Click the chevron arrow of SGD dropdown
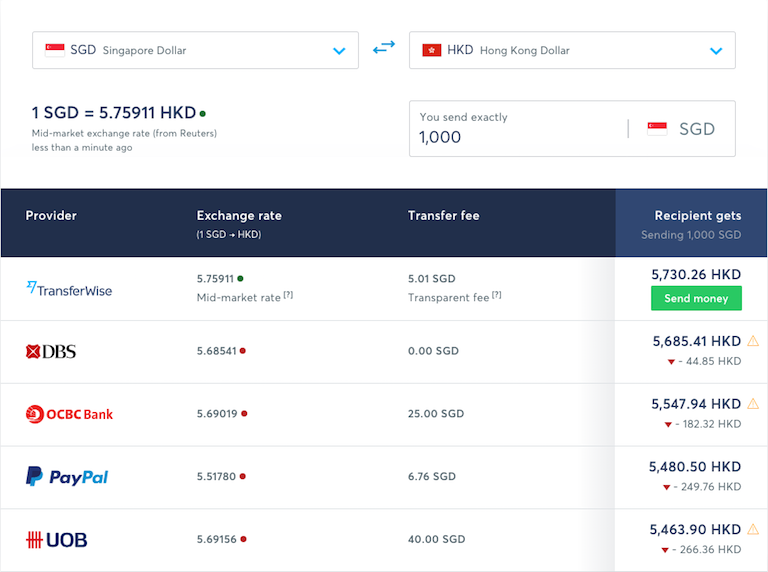This screenshot has height=572, width=768. (x=339, y=50)
